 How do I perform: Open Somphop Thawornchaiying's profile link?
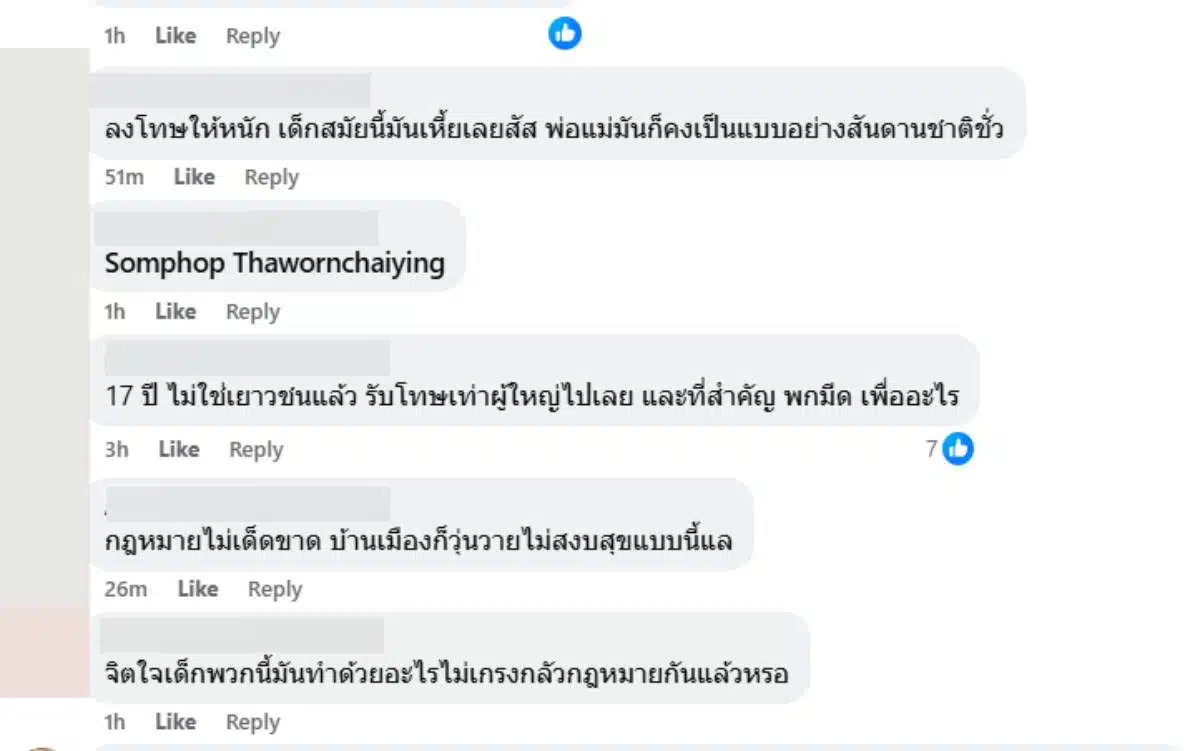[273, 264]
